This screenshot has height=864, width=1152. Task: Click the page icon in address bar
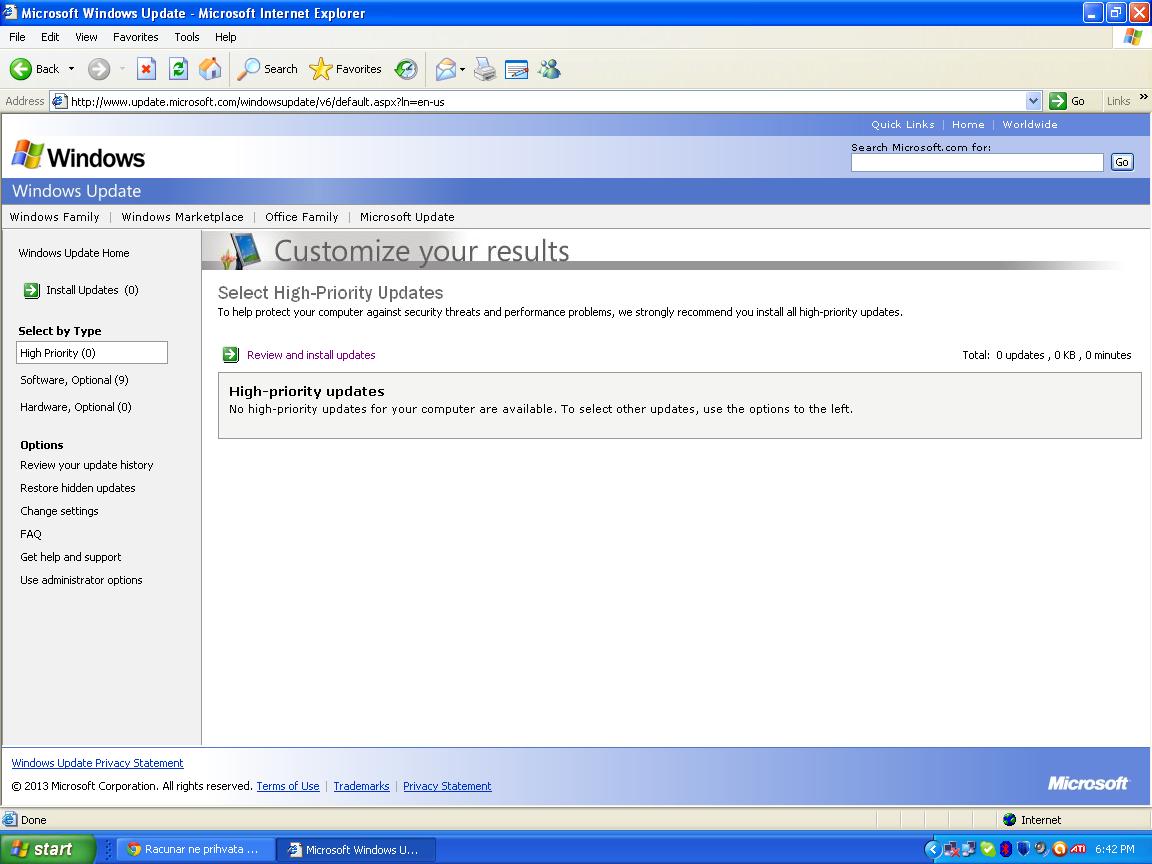pos(60,101)
